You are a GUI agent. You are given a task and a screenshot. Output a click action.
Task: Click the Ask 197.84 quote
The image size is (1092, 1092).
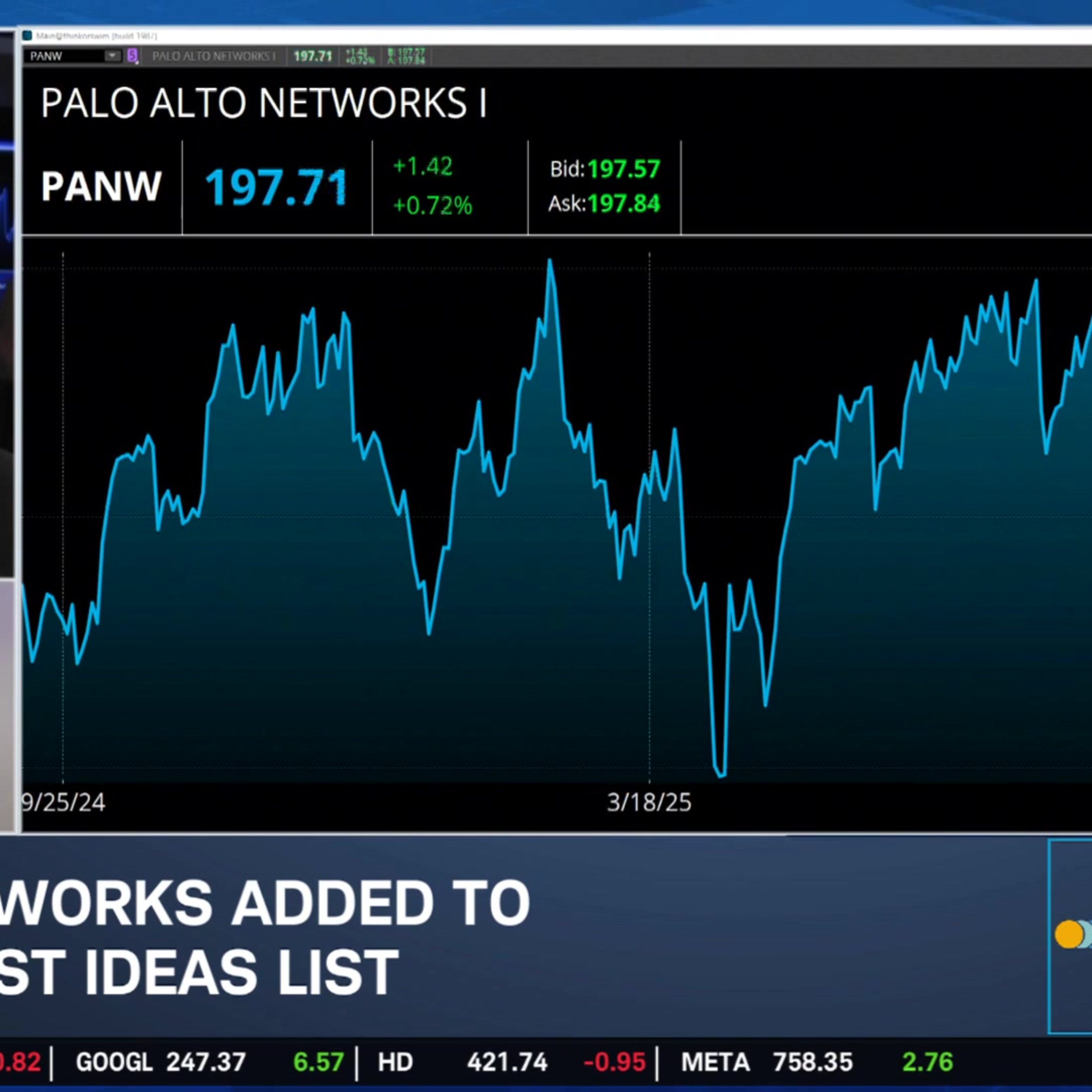coord(604,203)
